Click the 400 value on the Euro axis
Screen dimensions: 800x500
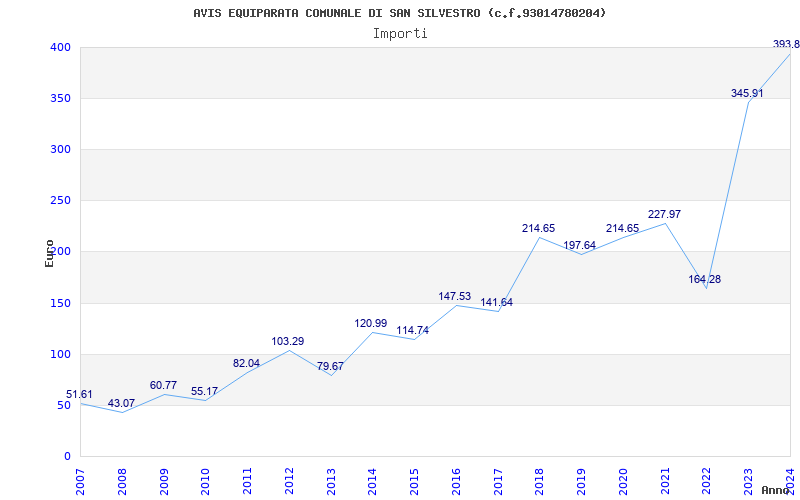(60, 47)
